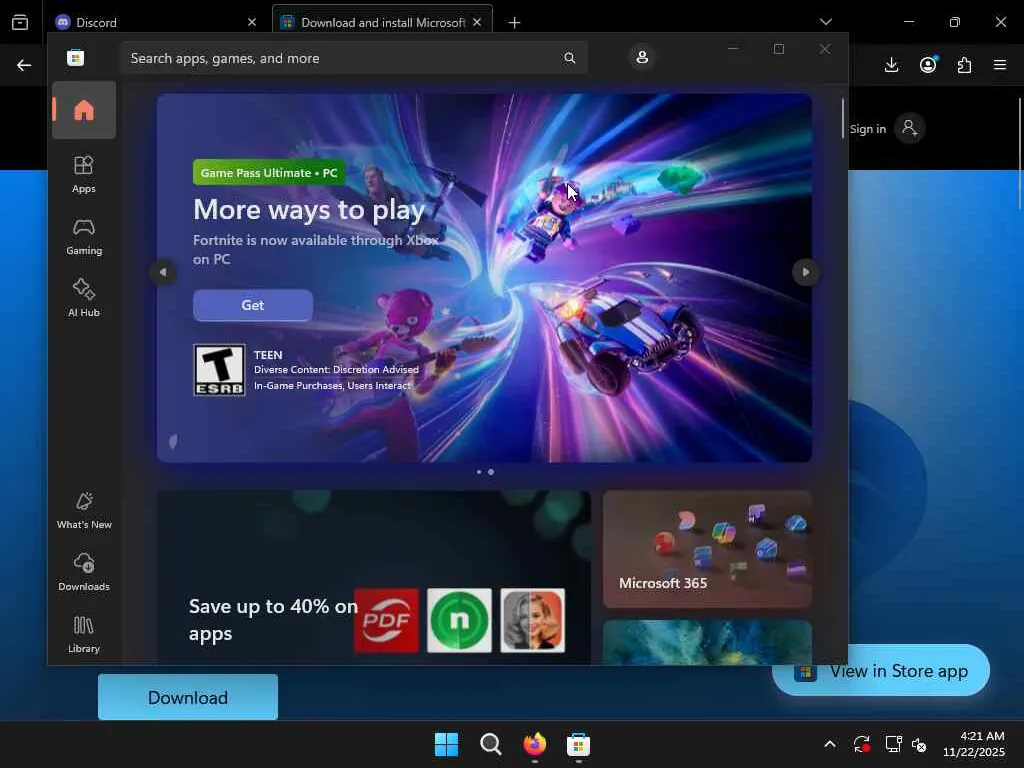The image size is (1024, 768).
Task: Close the Download and install Microsoft tab
Action: [x=477, y=22]
